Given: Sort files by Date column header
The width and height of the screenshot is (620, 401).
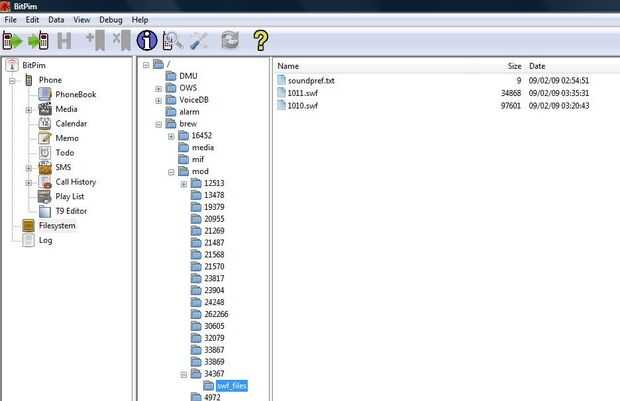Looking at the screenshot, I should [x=537, y=66].
